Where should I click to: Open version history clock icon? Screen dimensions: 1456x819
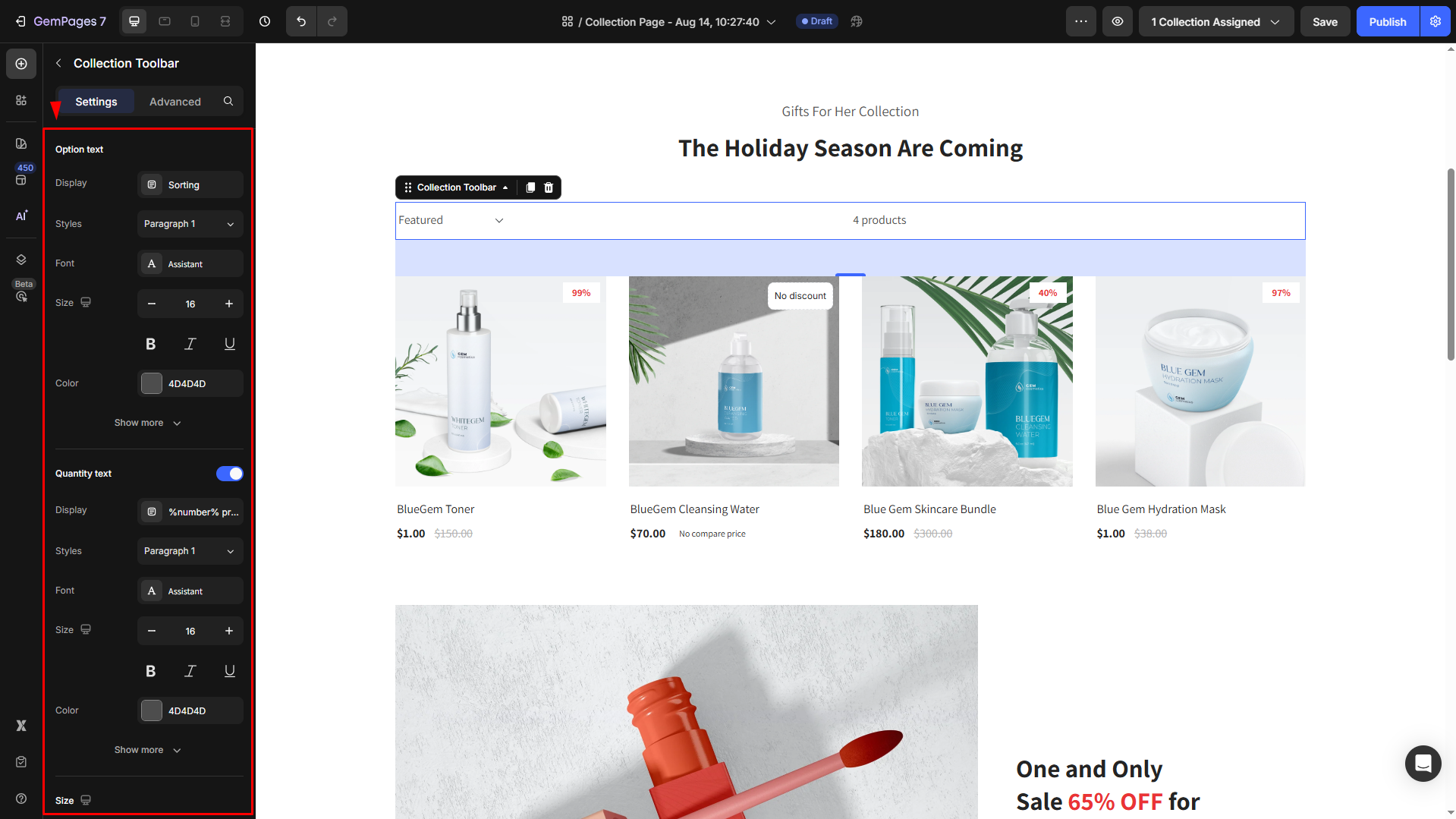pyautogui.click(x=265, y=21)
